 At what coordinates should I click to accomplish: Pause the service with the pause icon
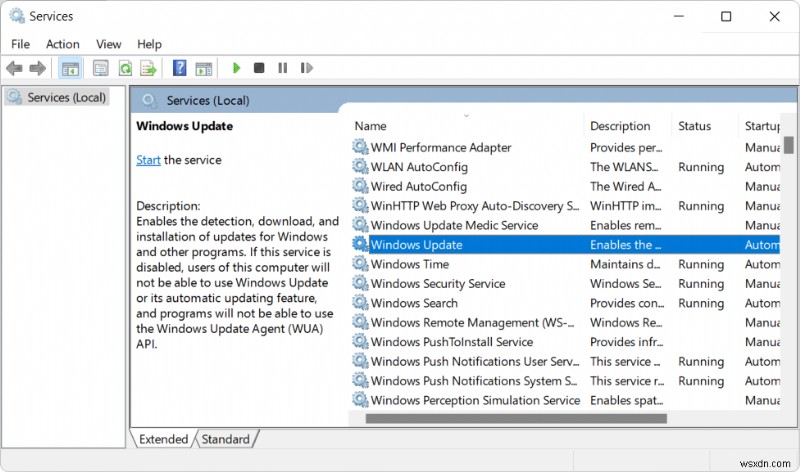point(283,68)
